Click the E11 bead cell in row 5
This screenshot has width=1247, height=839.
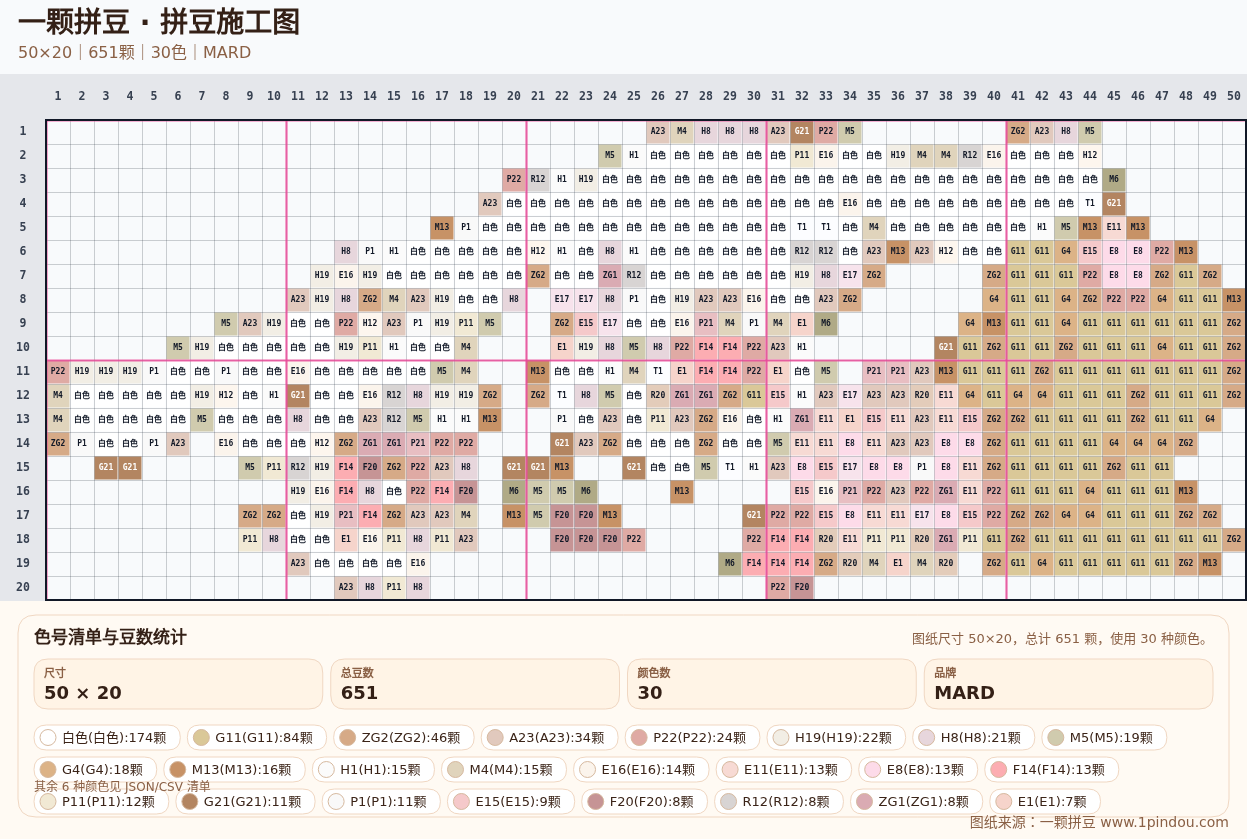1114,227
